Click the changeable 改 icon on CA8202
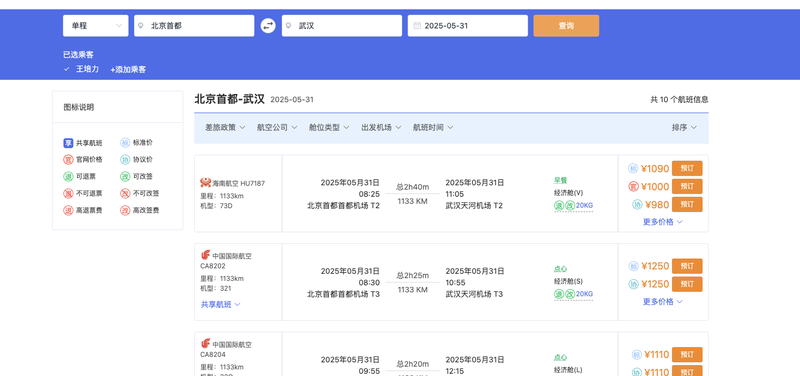 coord(570,294)
